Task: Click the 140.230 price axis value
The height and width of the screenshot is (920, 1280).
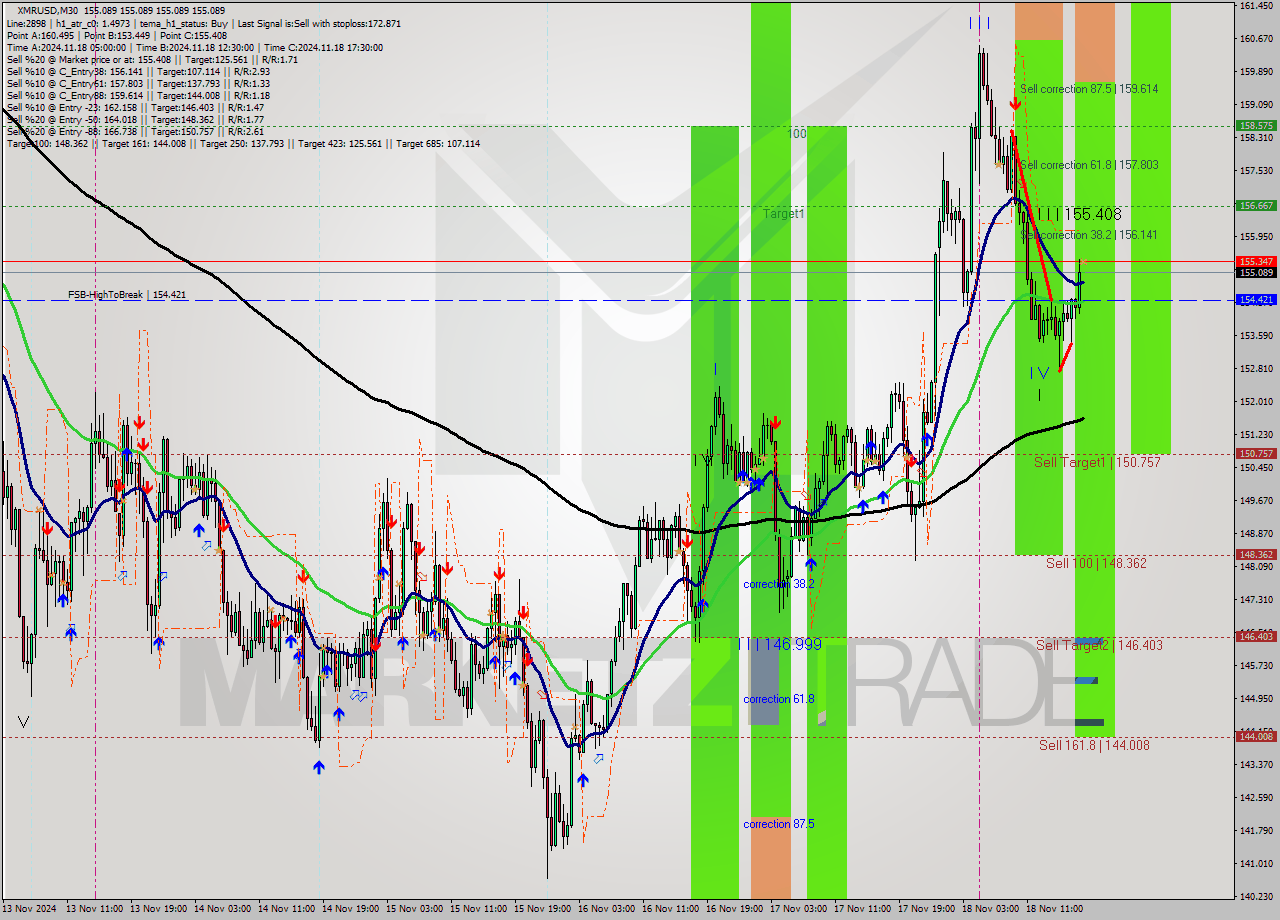Action: click(x=1256, y=896)
